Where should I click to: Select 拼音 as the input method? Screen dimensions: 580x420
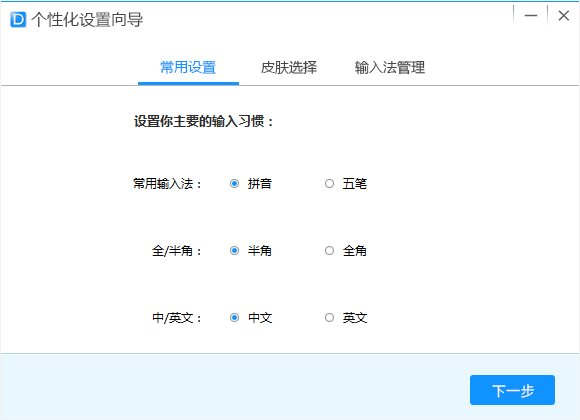[x=235, y=184]
